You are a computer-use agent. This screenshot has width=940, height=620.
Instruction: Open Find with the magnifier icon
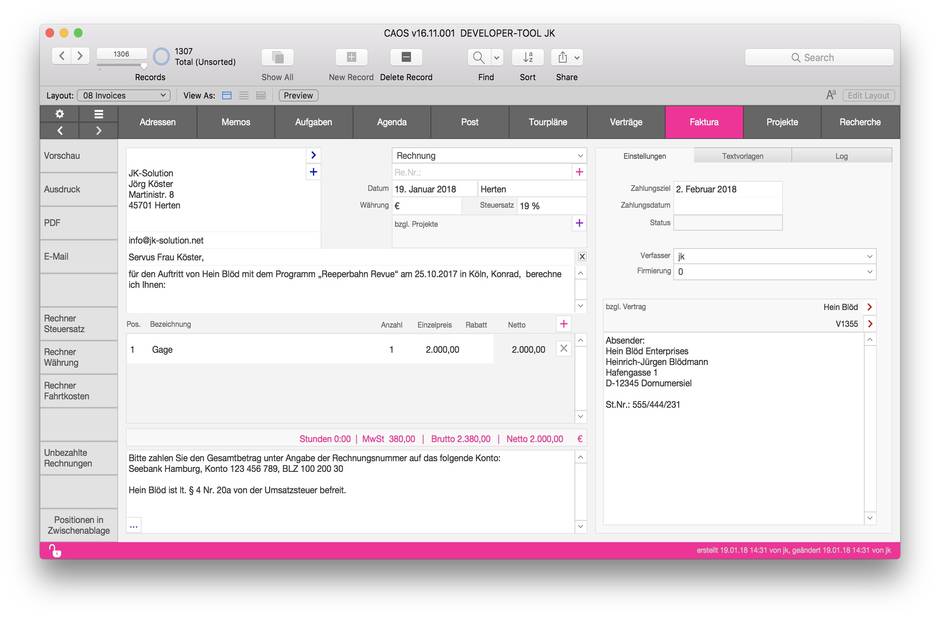[x=478, y=57]
